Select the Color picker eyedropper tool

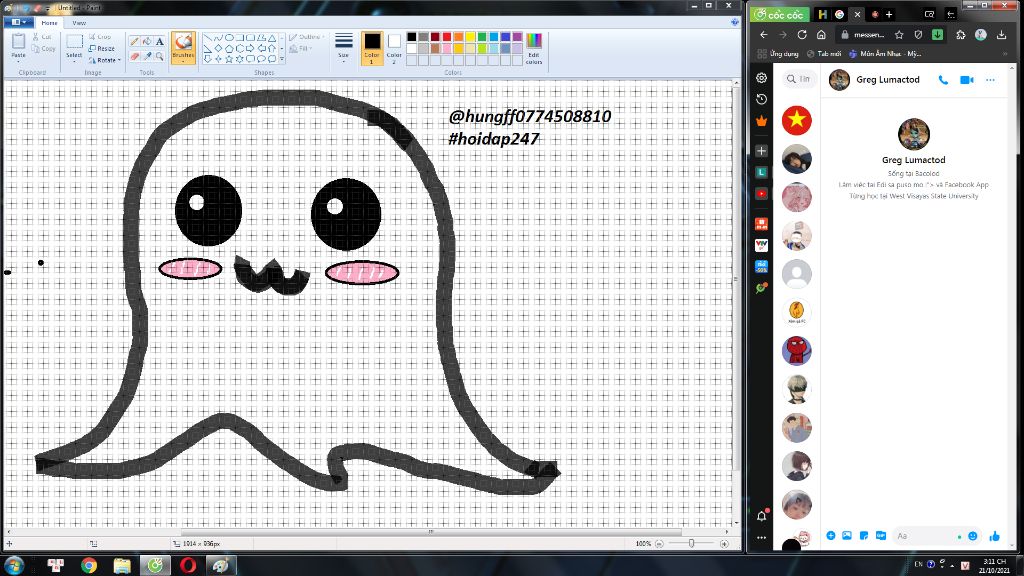[x=147, y=57]
